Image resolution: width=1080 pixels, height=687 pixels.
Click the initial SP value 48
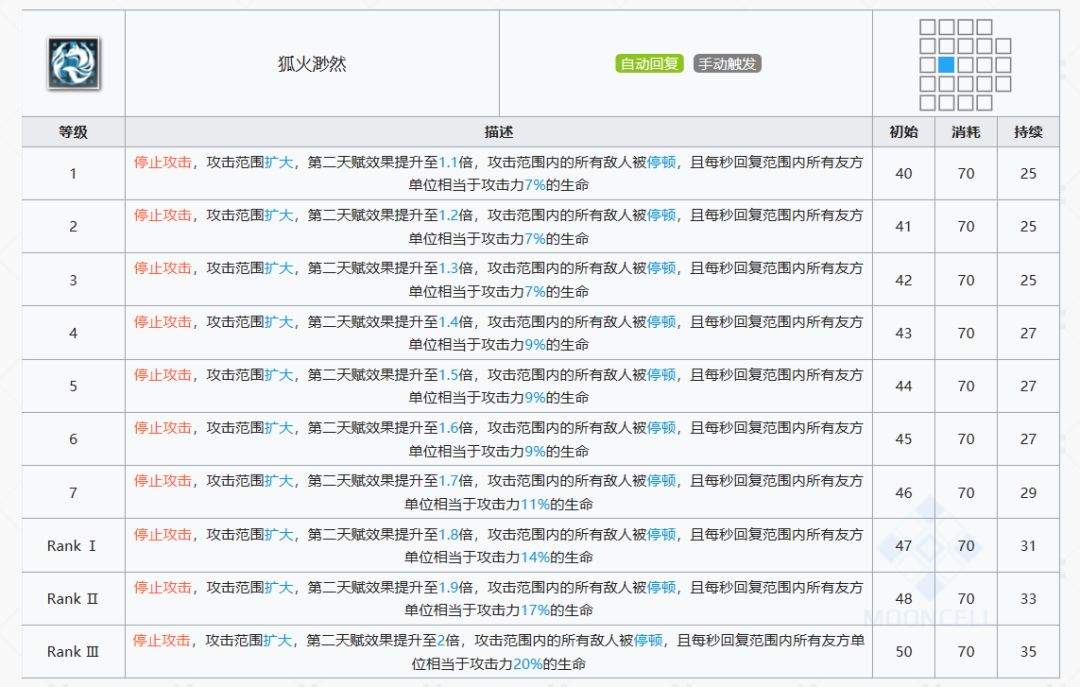point(904,599)
